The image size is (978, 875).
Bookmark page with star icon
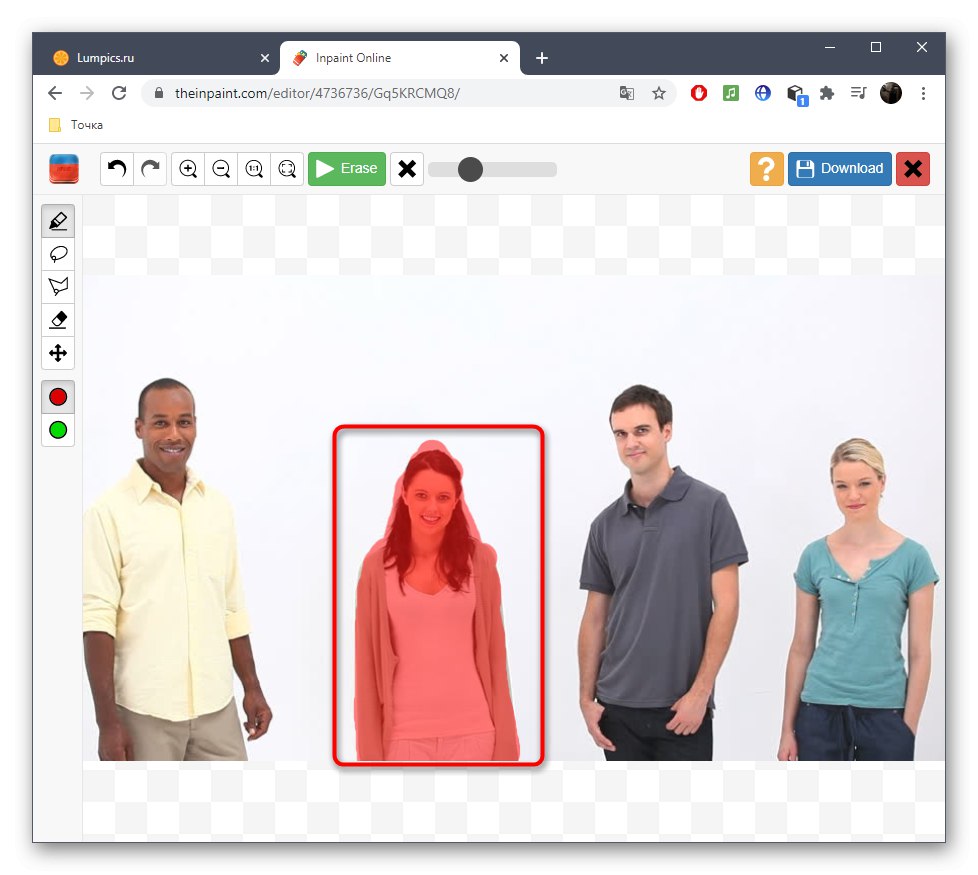[659, 94]
